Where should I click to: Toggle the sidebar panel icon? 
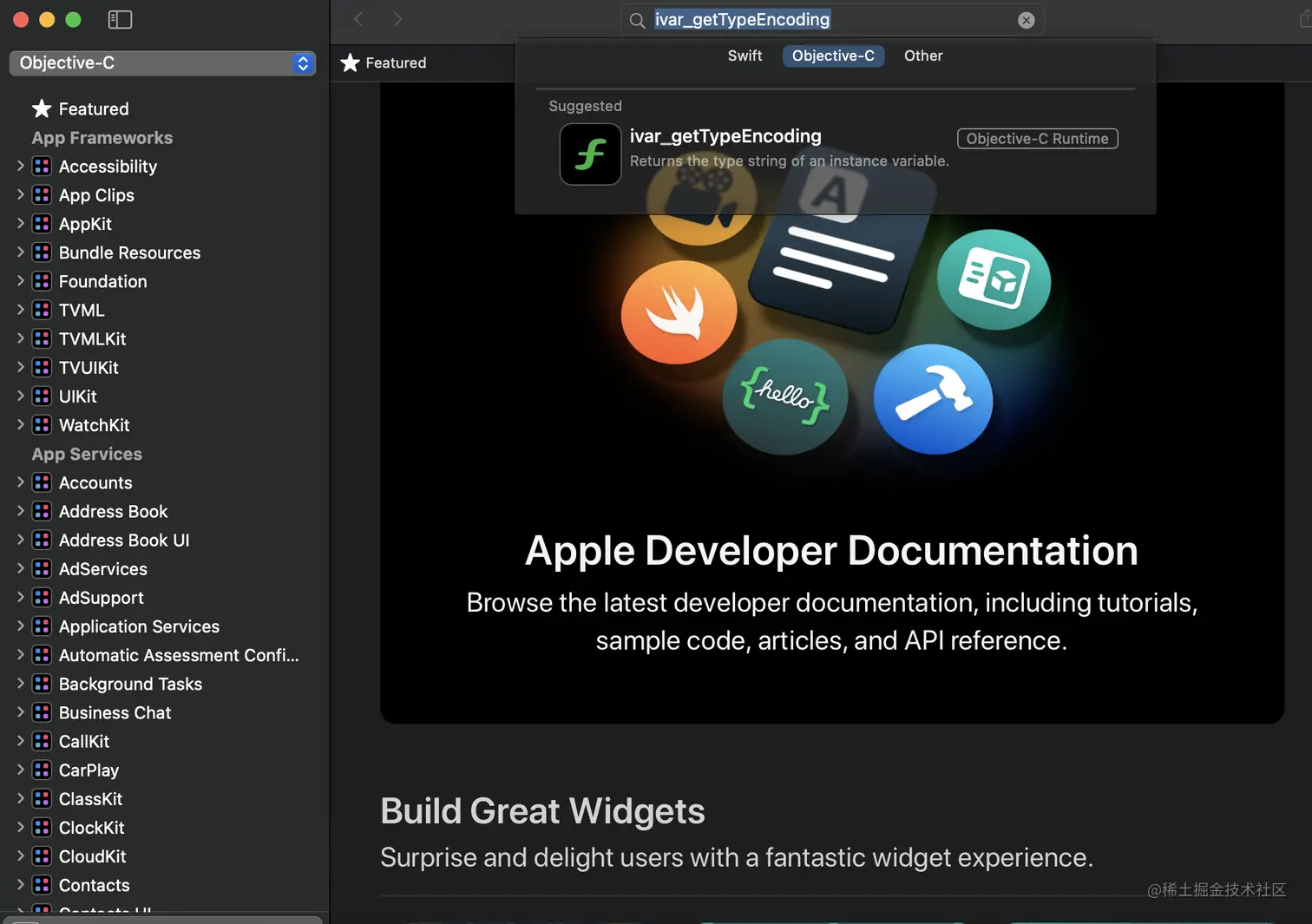pyautogui.click(x=120, y=19)
